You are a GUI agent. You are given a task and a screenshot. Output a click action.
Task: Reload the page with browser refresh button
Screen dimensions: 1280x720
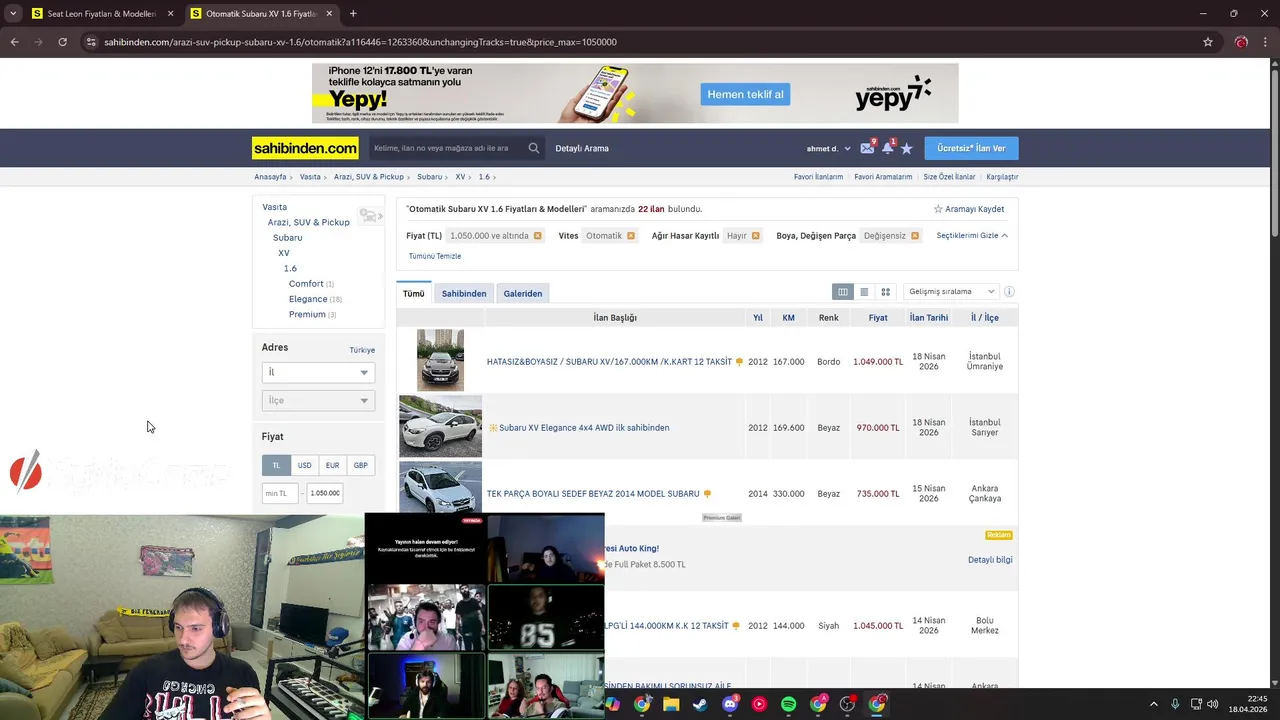click(62, 42)
